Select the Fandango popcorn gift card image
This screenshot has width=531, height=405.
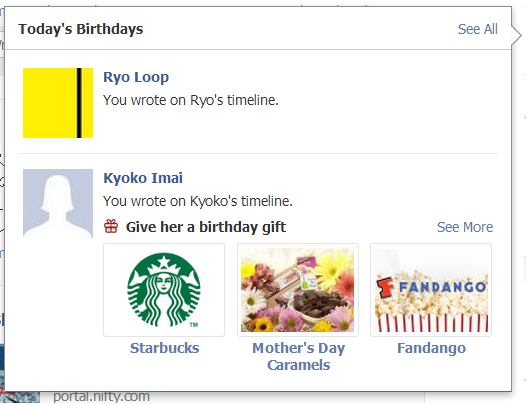[431, 290]
